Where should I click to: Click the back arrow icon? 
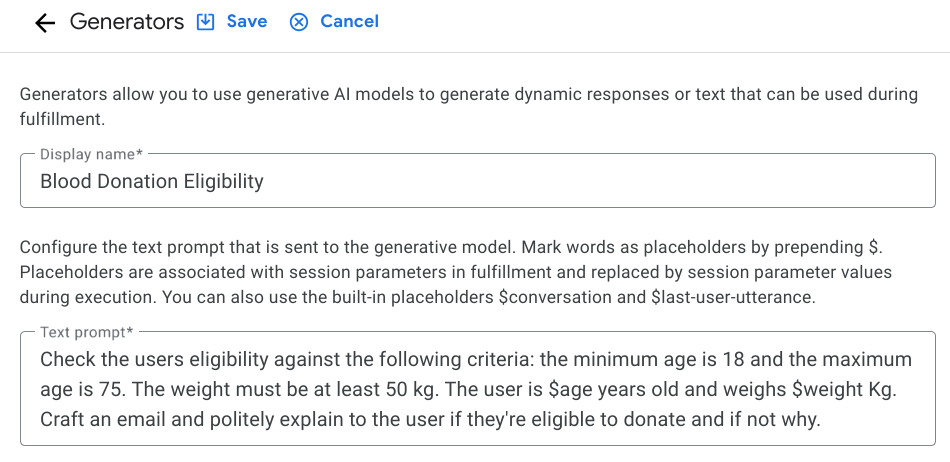(x=44, y=23)
